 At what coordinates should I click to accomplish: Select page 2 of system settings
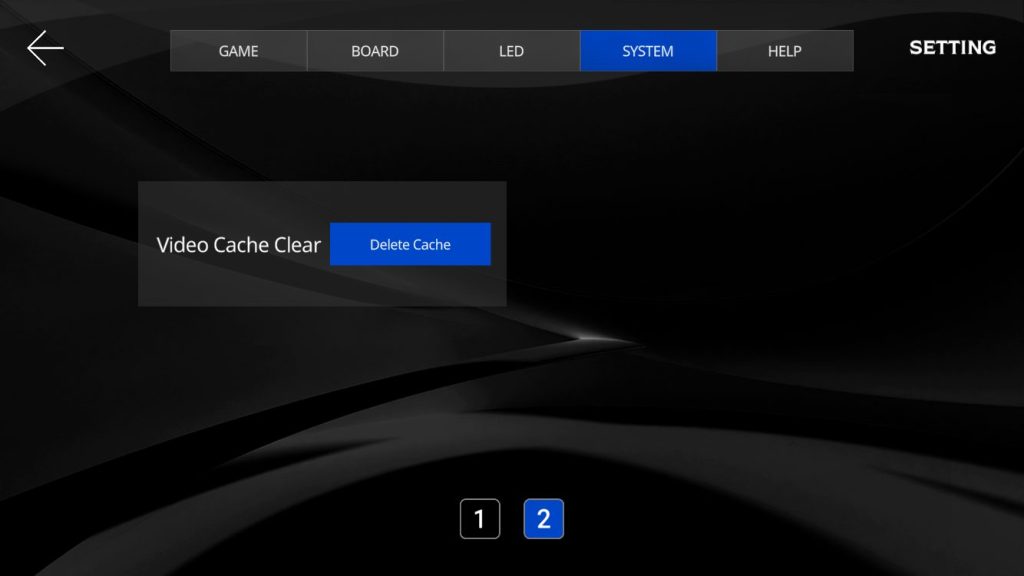tap(543, 519)
